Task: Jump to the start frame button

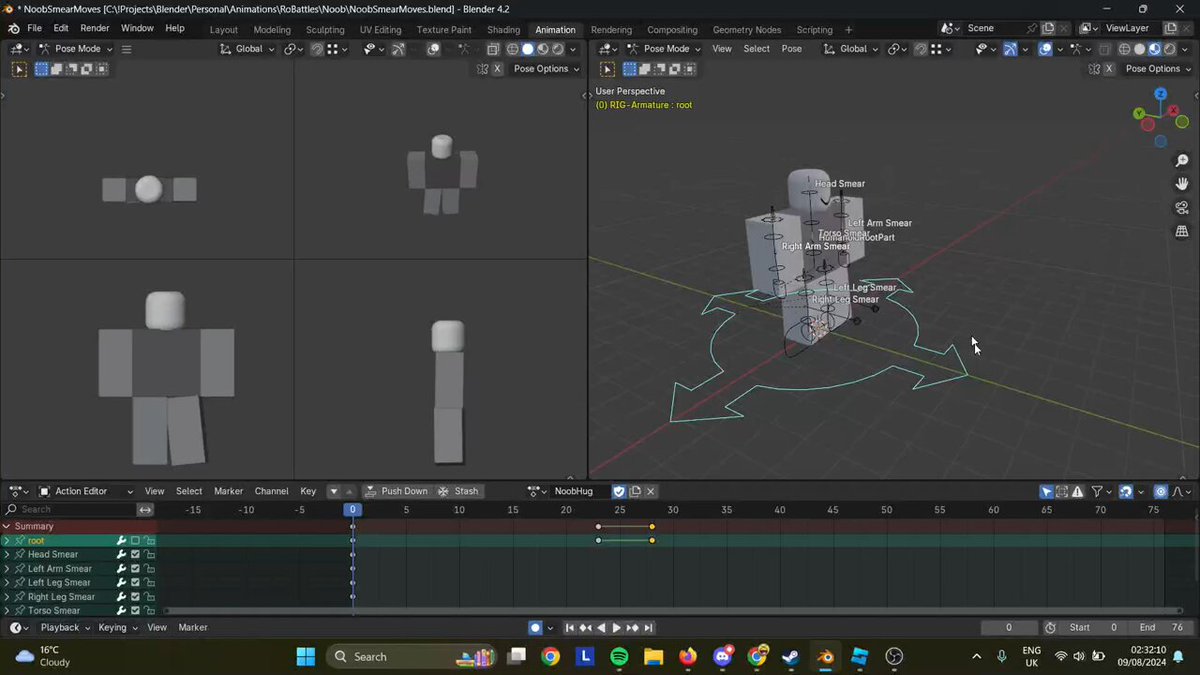Action: pyautogui.click(x=570, y=628)
